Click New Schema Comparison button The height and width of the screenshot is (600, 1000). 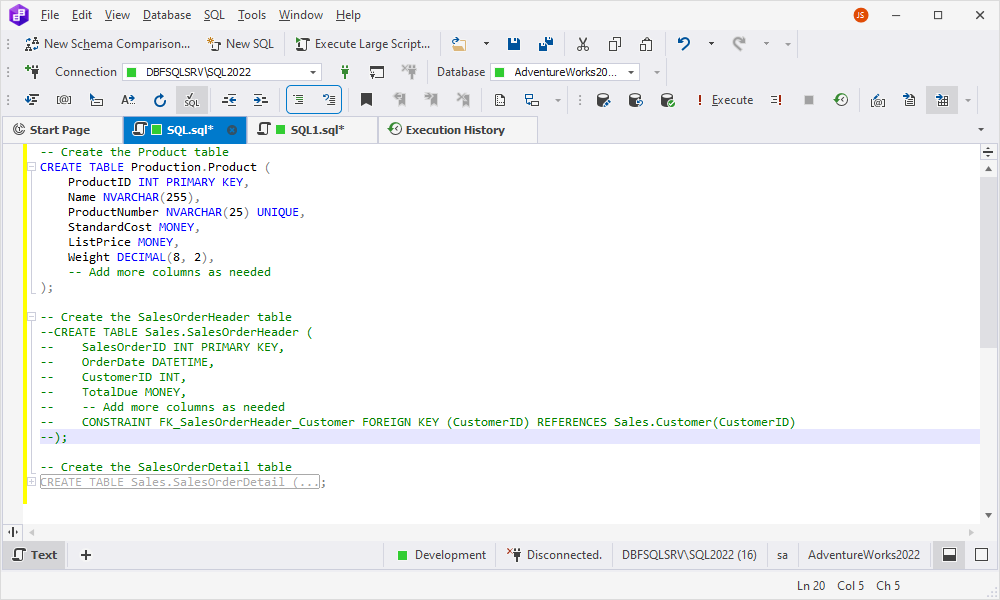[108, 44]
